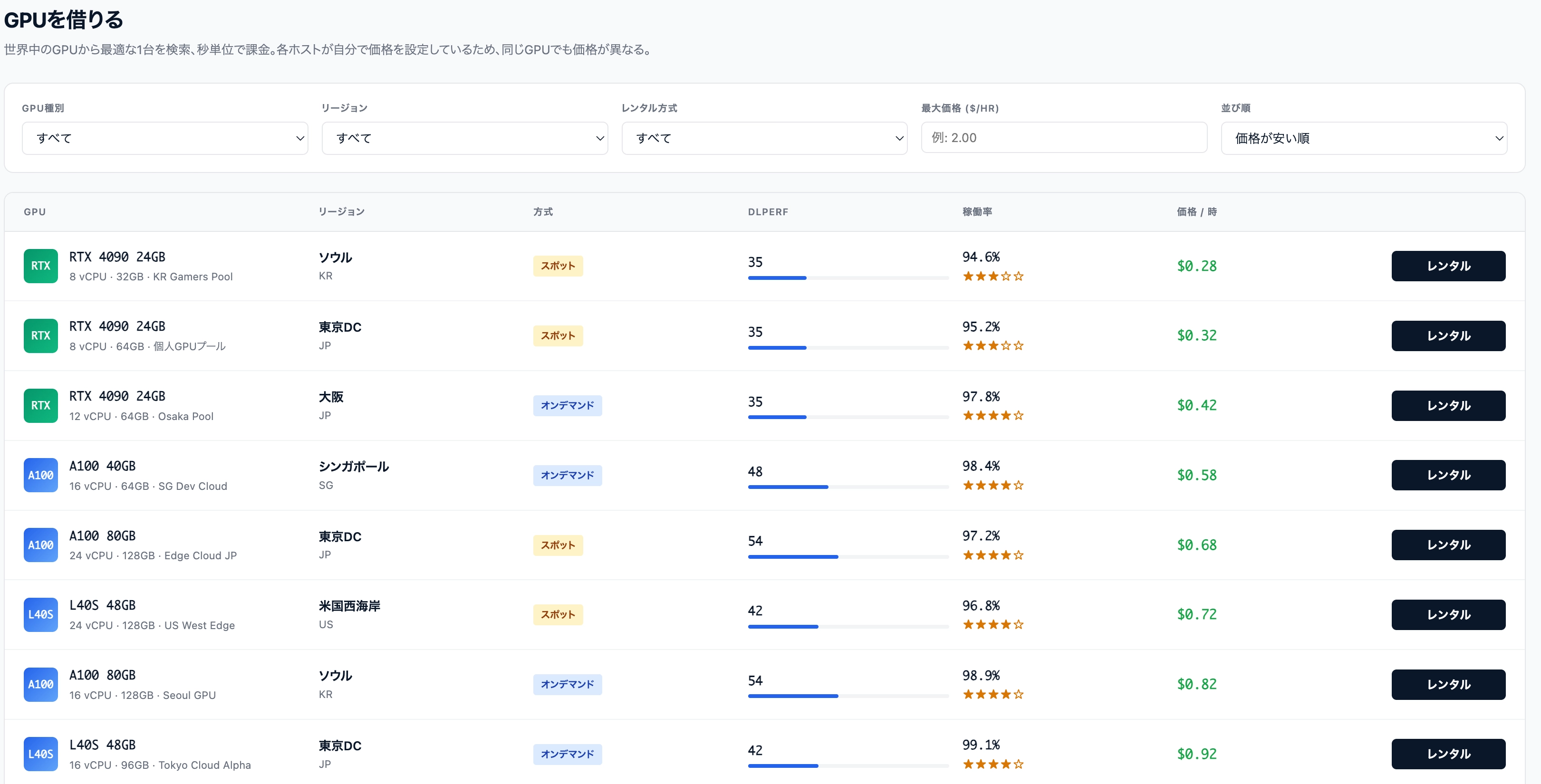Image resolution: width=1541 pixels, height=784 pixels.
Task: Rent the $0.42 RTX 4090 in 大阪
Action: (1448, 405)
